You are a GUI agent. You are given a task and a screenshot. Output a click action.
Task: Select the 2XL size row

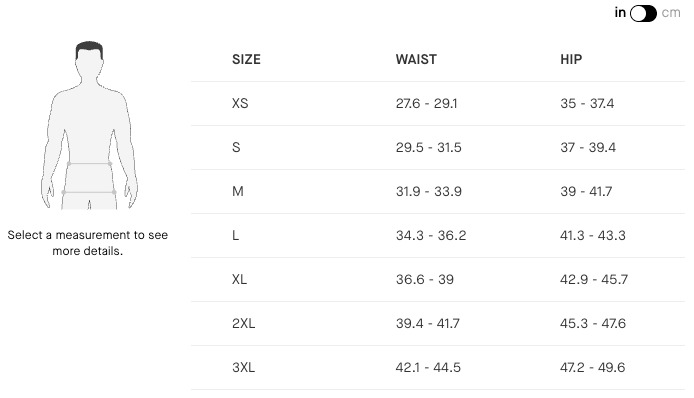438,324
